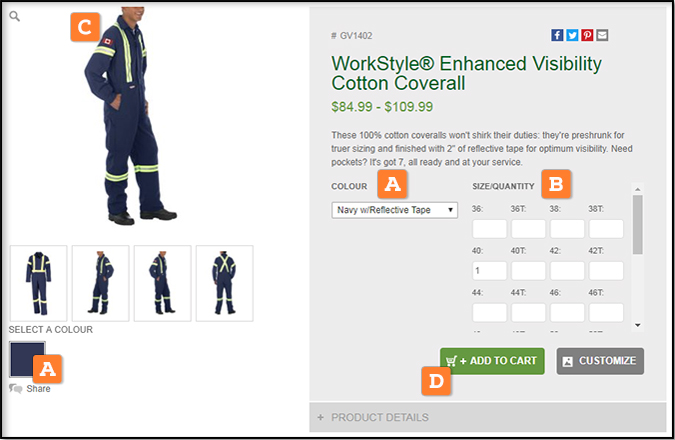Click the size 36 quantity field
Screen dimensions: 675x440
(489, 229)
